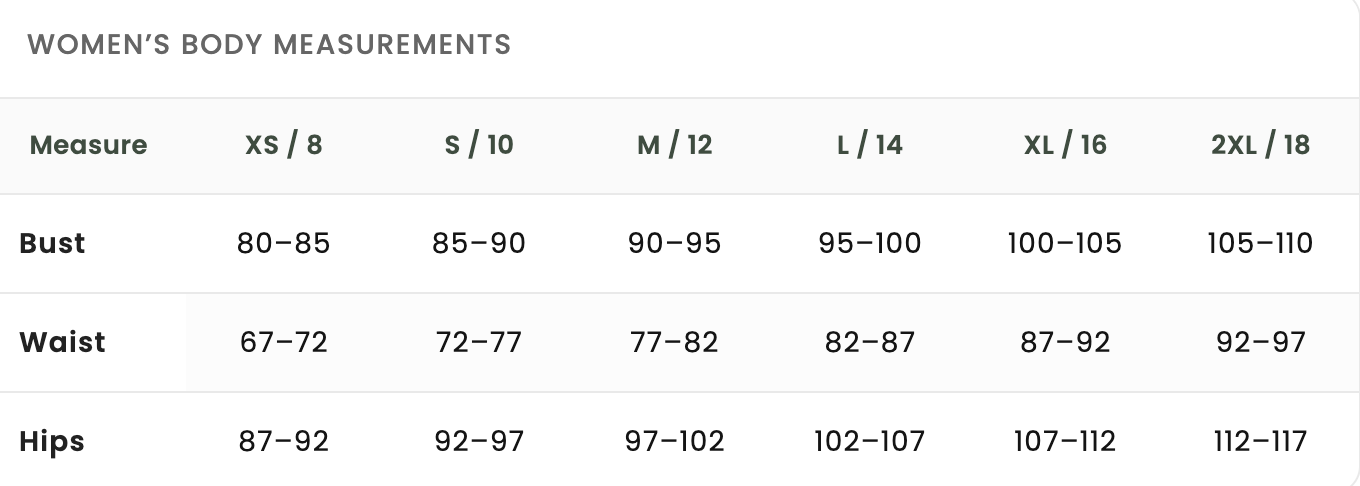Click the M / 12 size header
The height and width of the screenshot is (486, 1360).
tap(675, 145)
